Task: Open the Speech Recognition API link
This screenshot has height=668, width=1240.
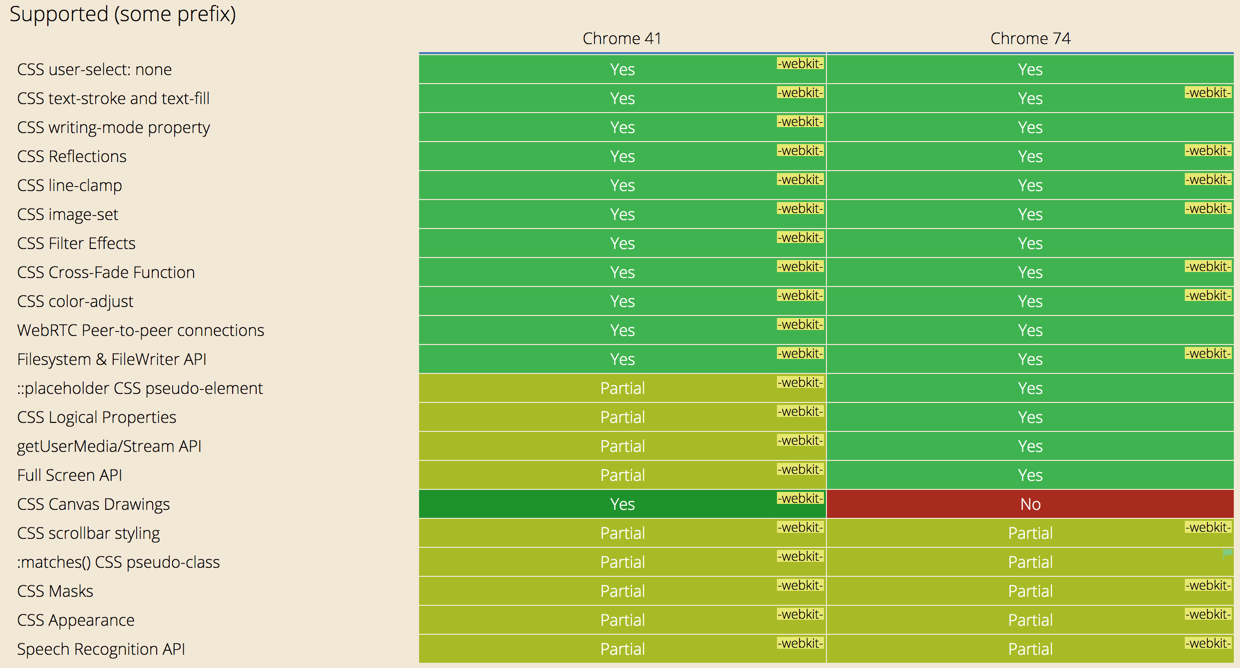Action: click(101, 650)
